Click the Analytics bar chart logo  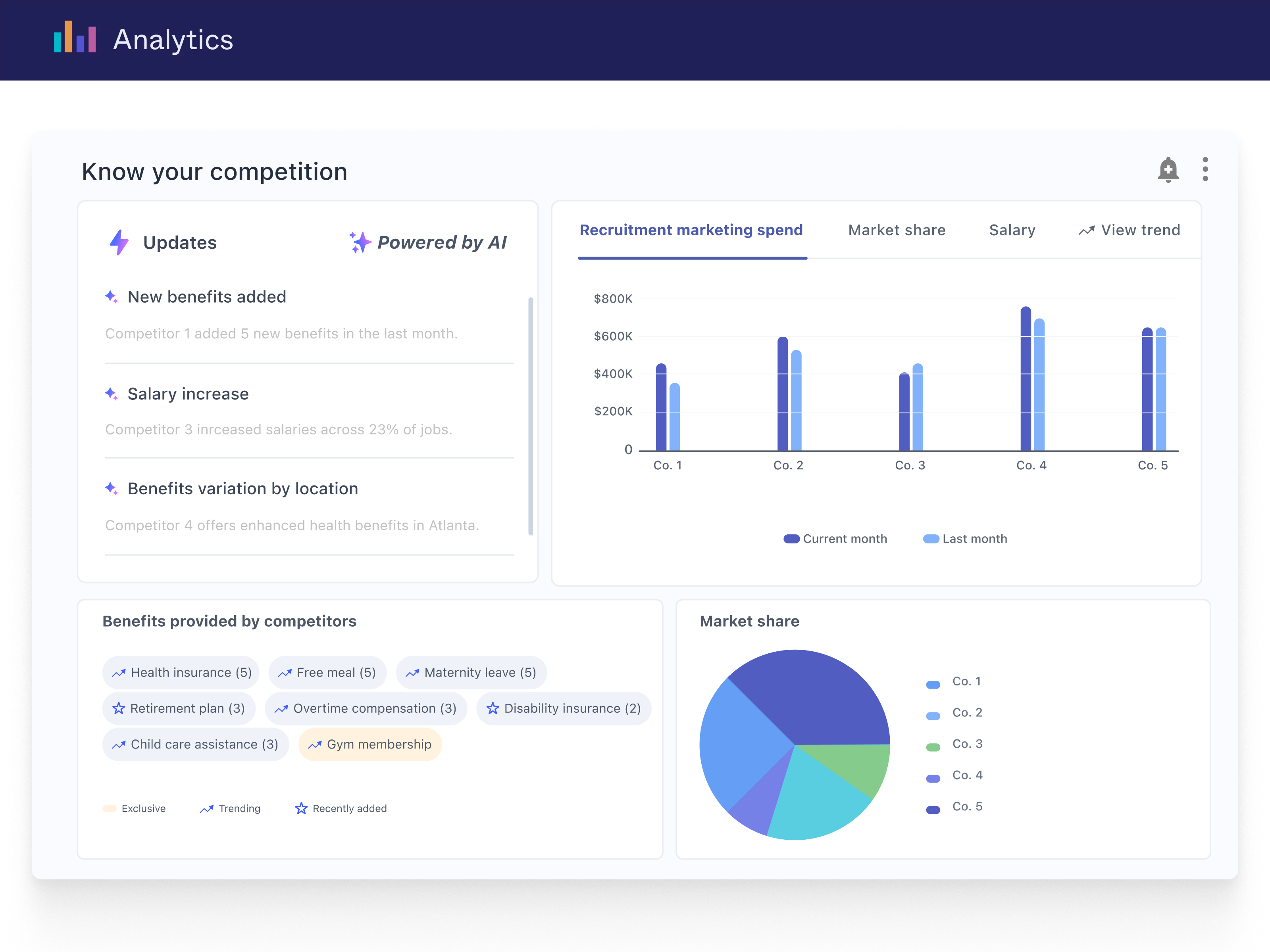(75, 37)
